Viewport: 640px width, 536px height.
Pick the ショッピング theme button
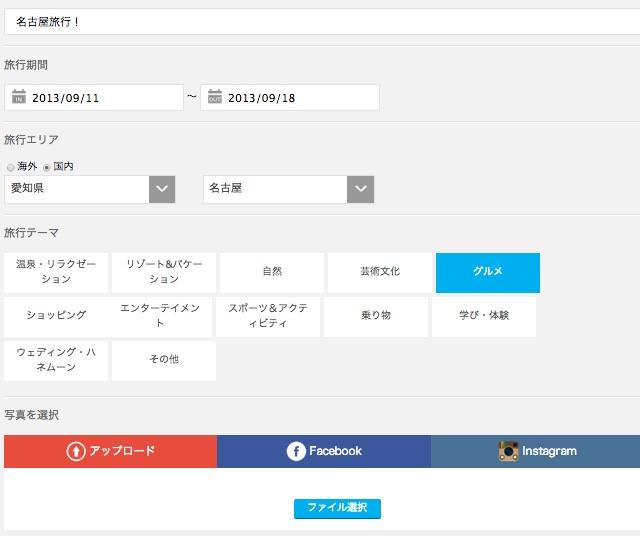pyautogui.click(x=56, y=316)
